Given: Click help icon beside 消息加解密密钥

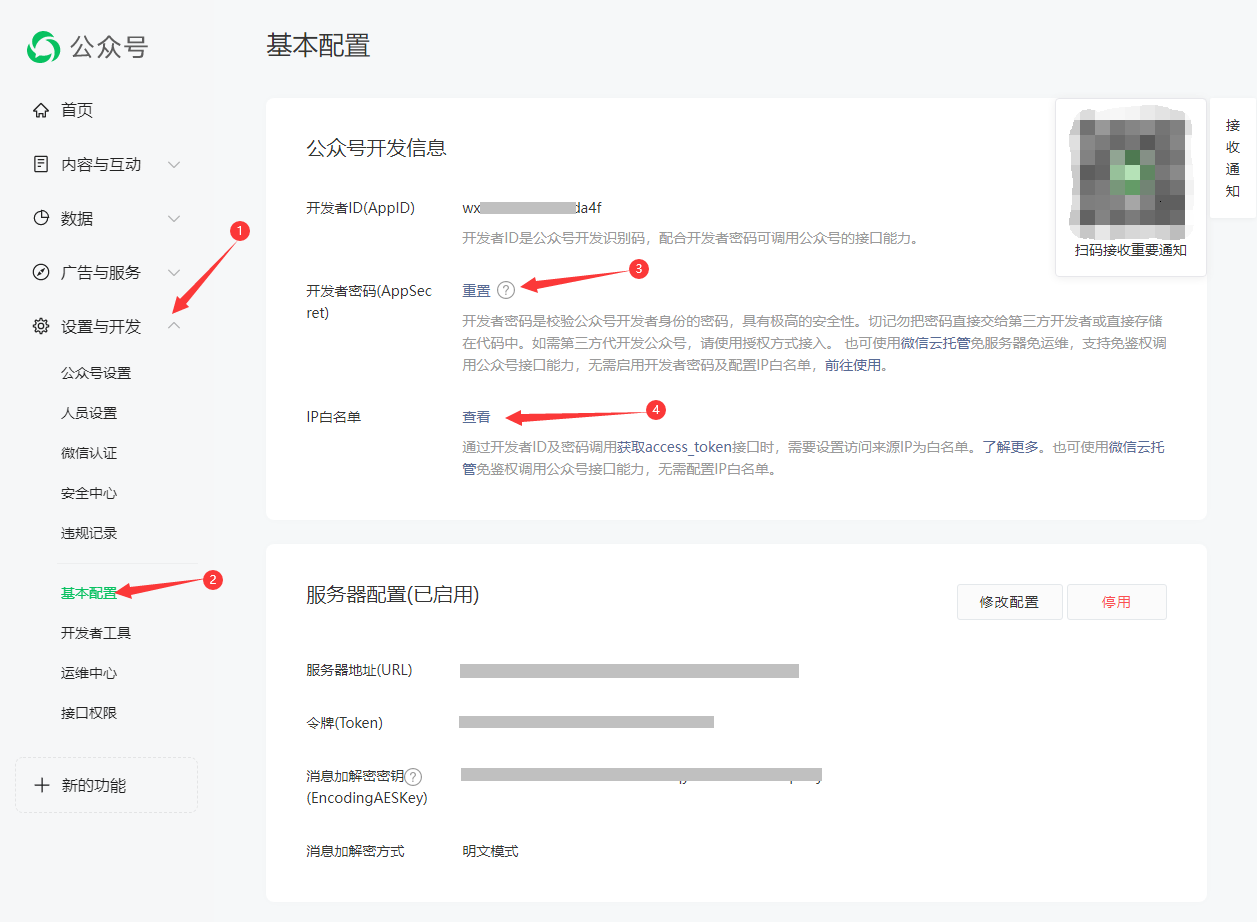Looking at the screenshot, I should pos(413,777).
